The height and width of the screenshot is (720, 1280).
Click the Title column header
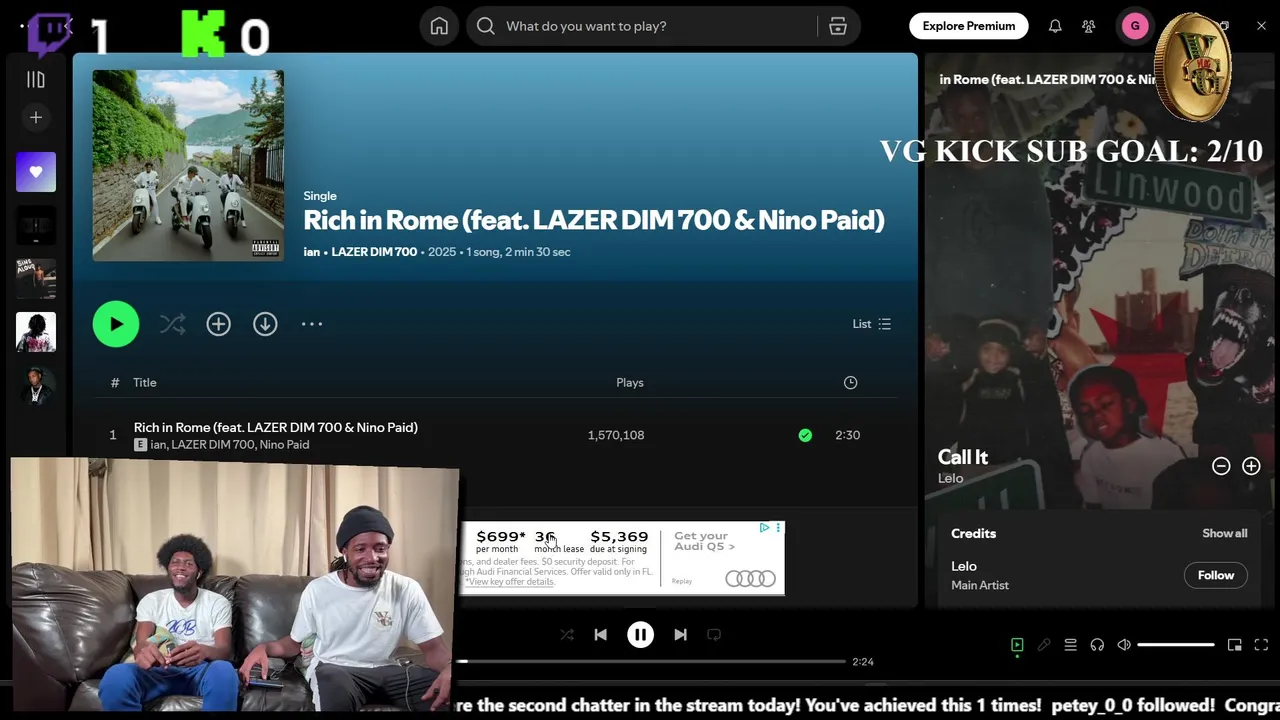145,382
